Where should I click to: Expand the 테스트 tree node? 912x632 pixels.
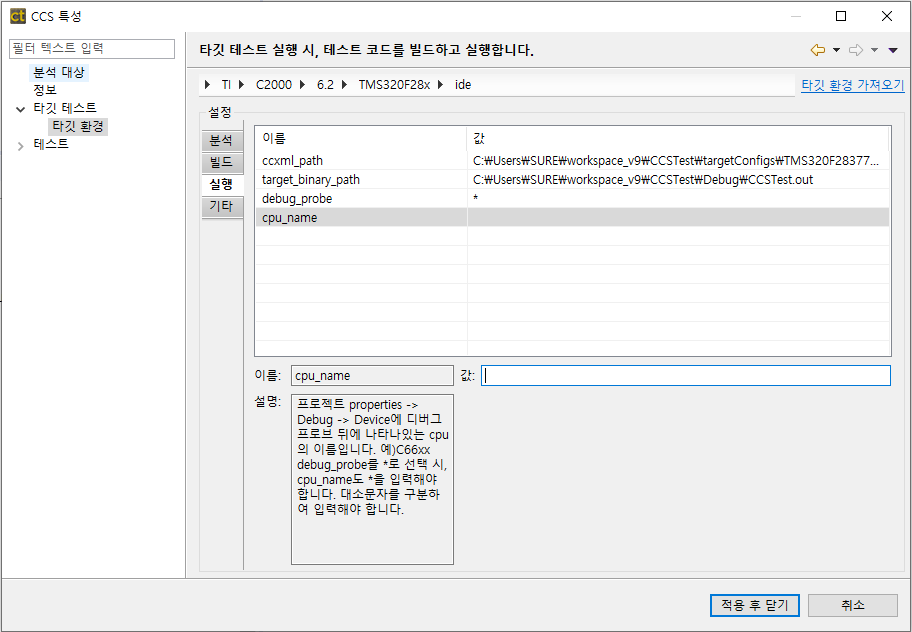pos(20,146)
